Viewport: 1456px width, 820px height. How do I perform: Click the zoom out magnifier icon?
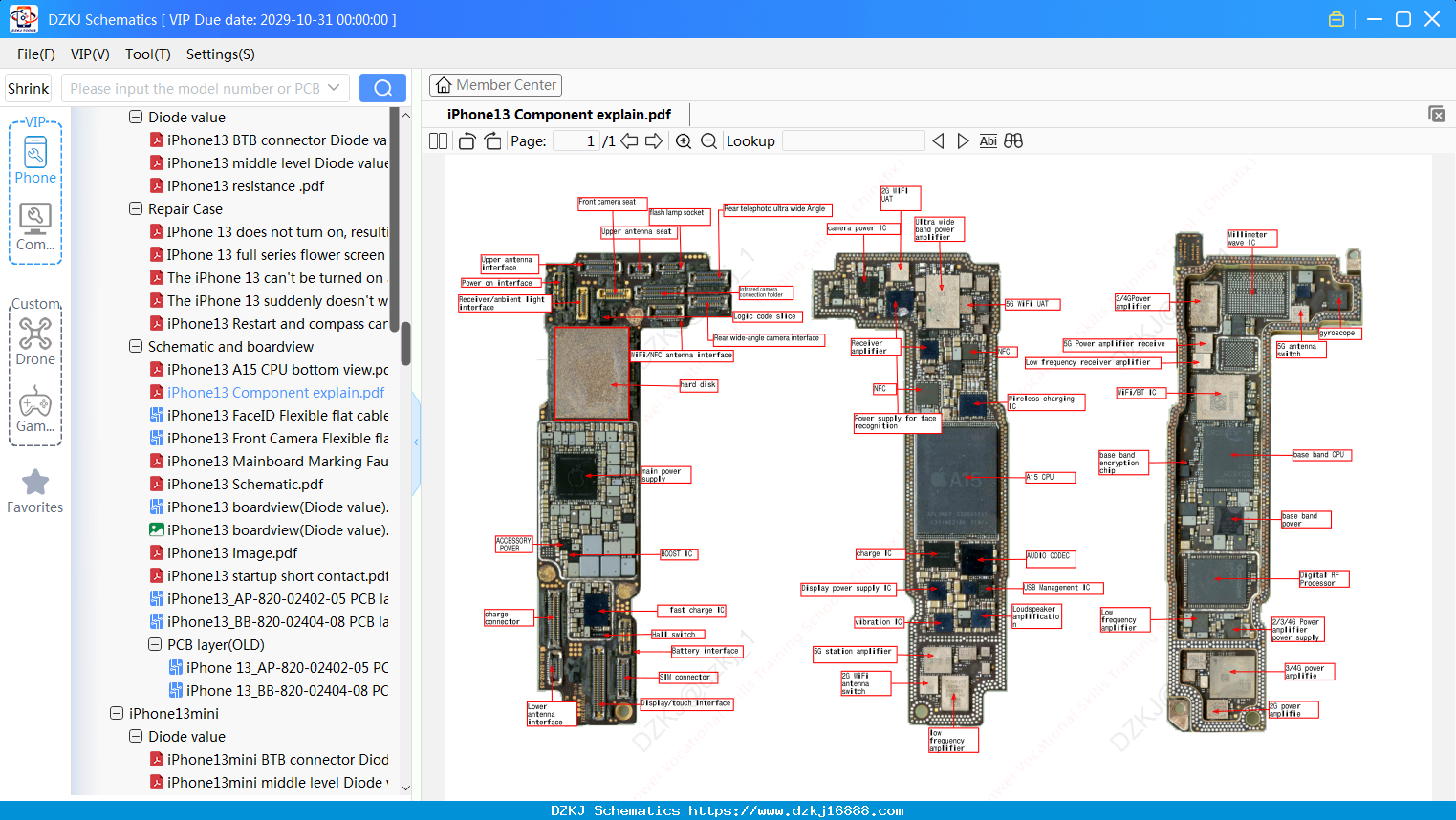[x=708, y=141]
